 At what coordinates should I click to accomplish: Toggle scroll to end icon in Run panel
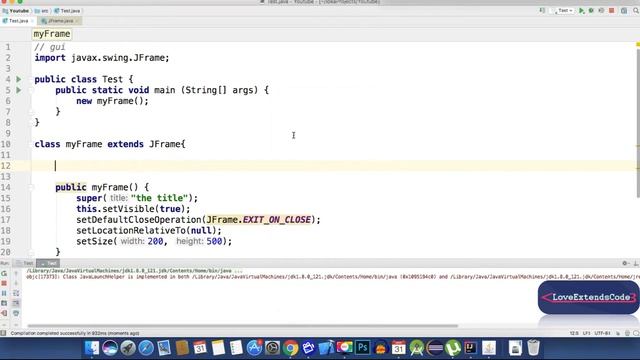click(16, 303)
